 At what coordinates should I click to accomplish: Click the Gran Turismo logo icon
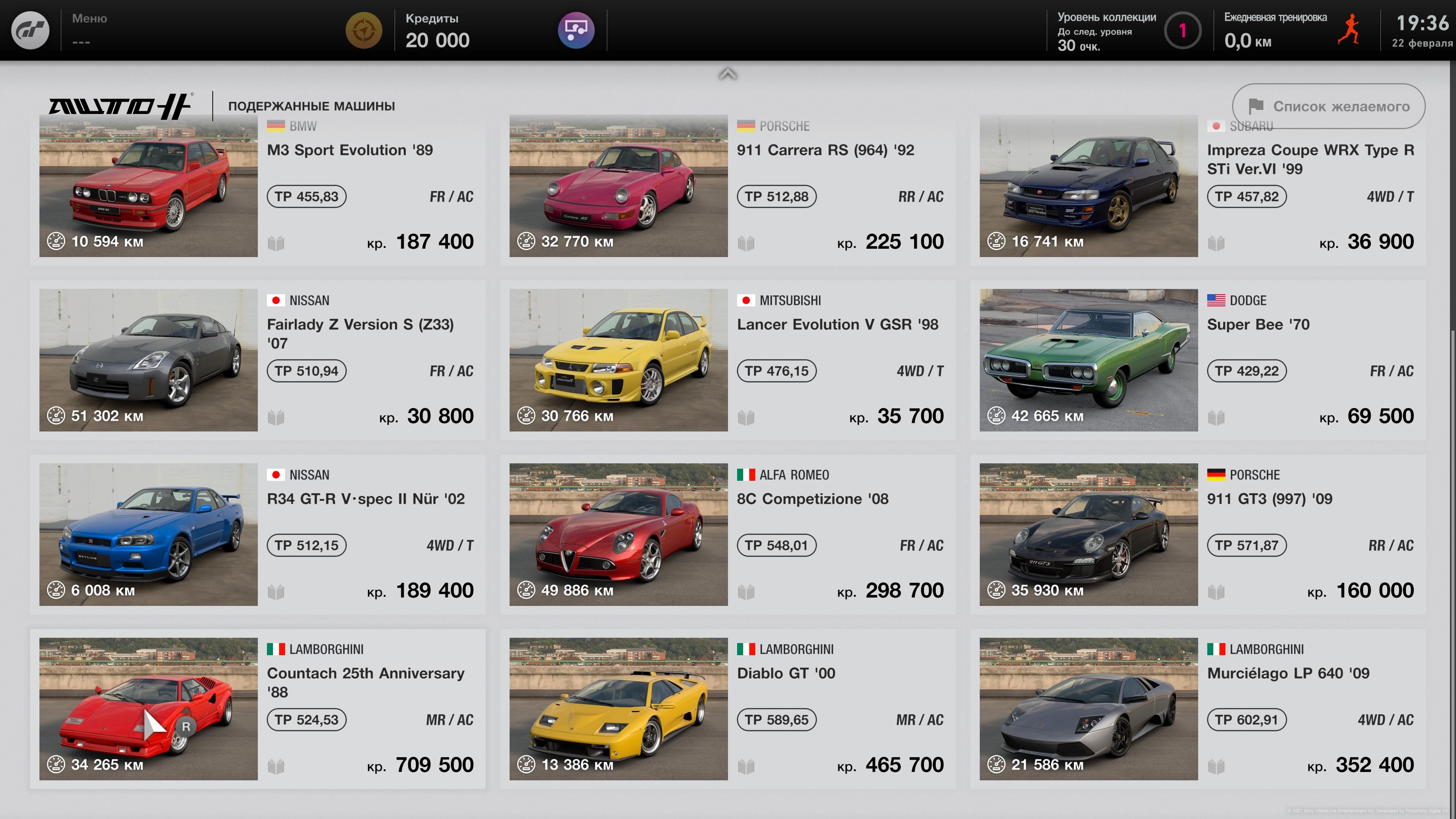[x=30, y=30]
